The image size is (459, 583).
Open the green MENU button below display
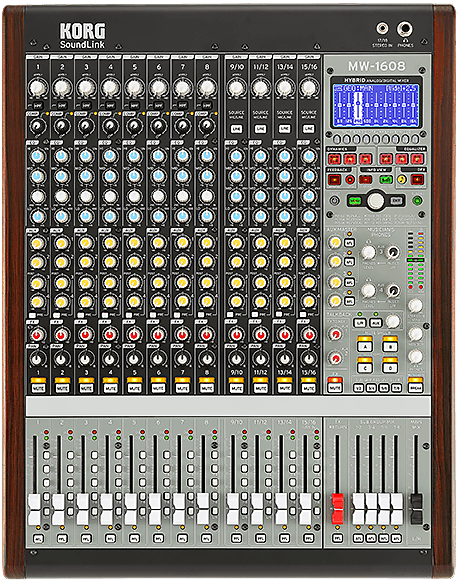point(354,201)
